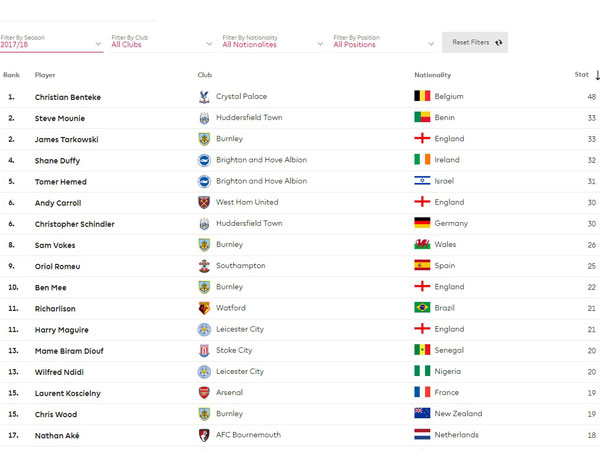Click the Reset Filters button
Viewport: 600px width, 450px height.
pyautogui.click(x=475, y=42)
